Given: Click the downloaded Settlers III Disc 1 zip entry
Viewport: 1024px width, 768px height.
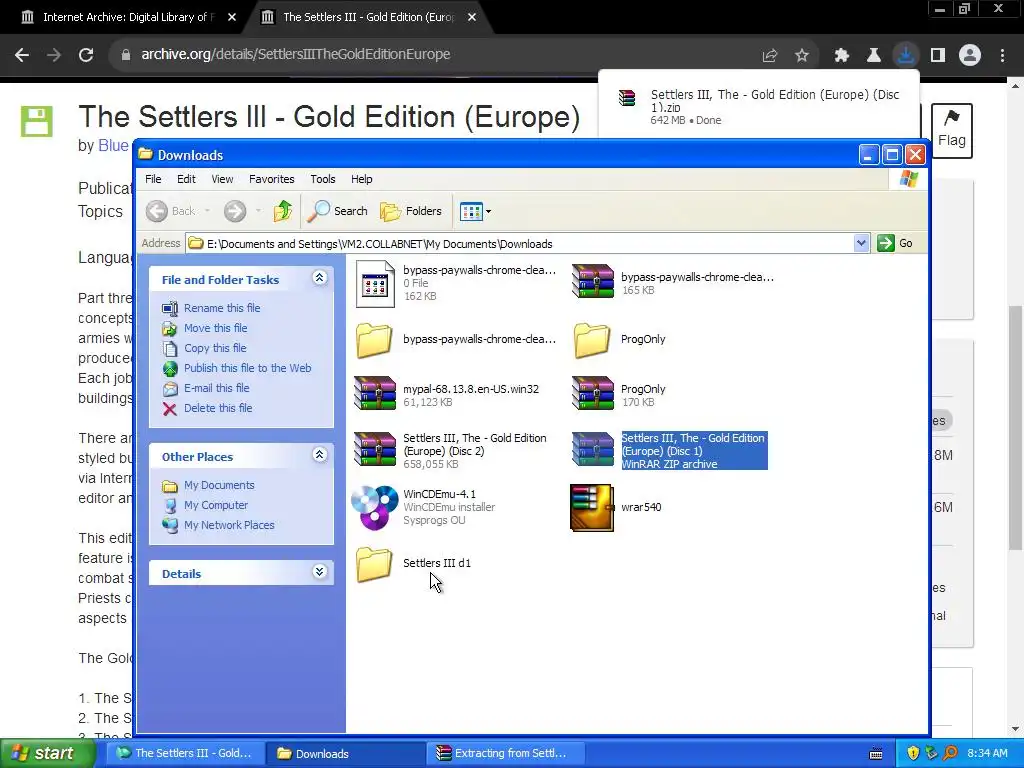Looking at the screenshot, I should coord(759,106).
